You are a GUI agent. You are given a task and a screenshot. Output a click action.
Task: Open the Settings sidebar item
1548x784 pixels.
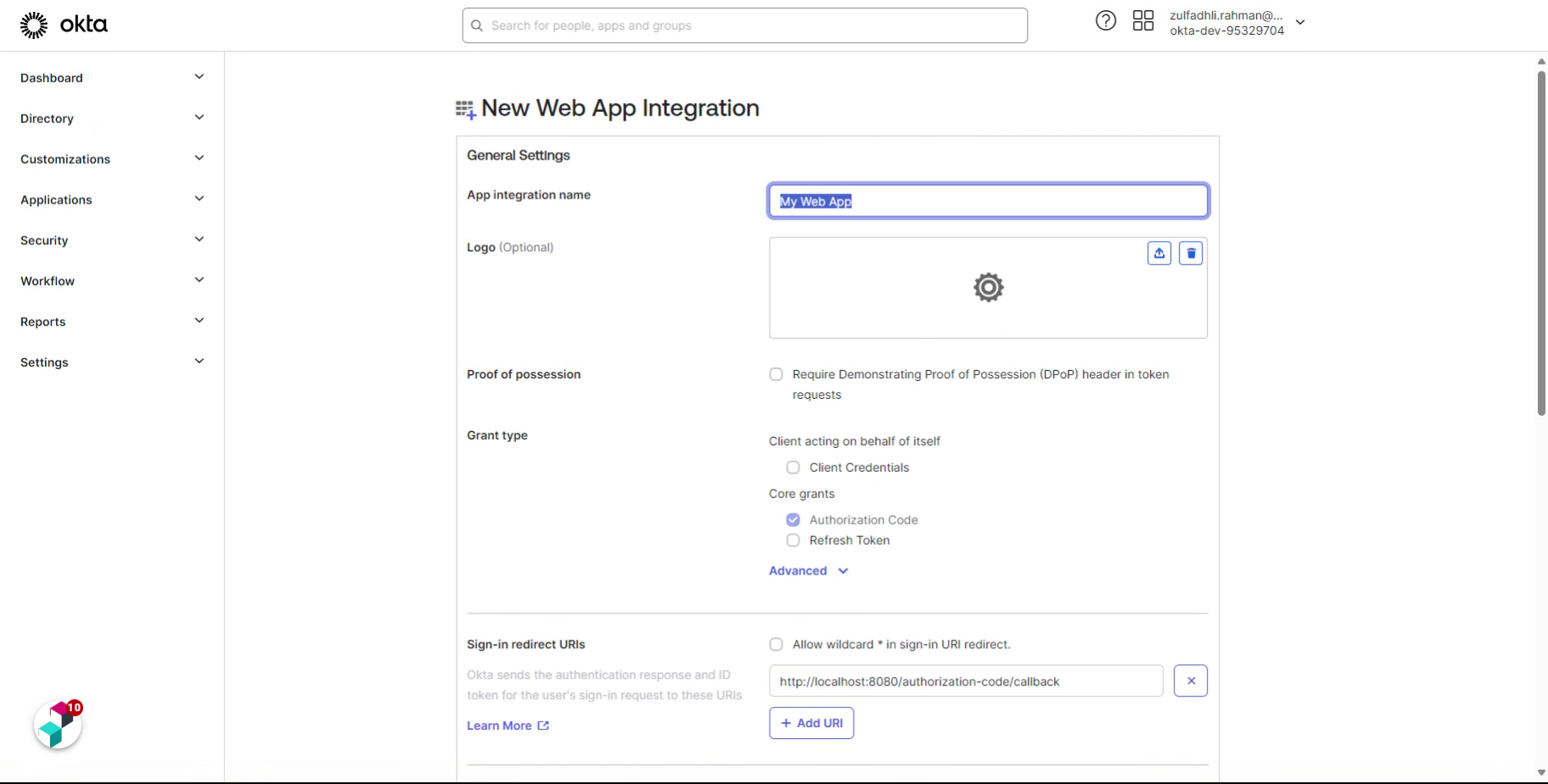point(112,363)
